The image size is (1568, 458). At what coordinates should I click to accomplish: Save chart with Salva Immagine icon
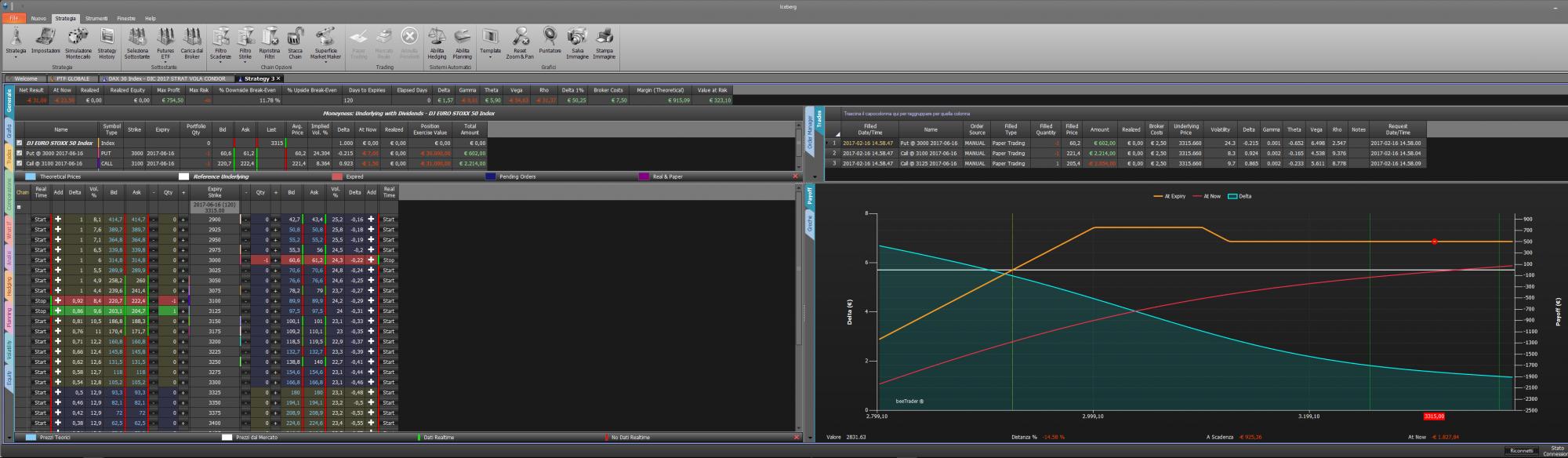(x=577, y=37)
